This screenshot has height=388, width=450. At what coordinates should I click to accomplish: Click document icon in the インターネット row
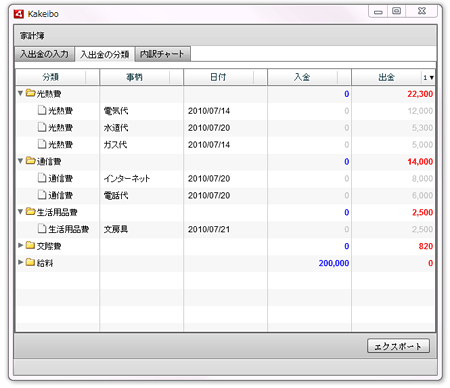[42, 178]
